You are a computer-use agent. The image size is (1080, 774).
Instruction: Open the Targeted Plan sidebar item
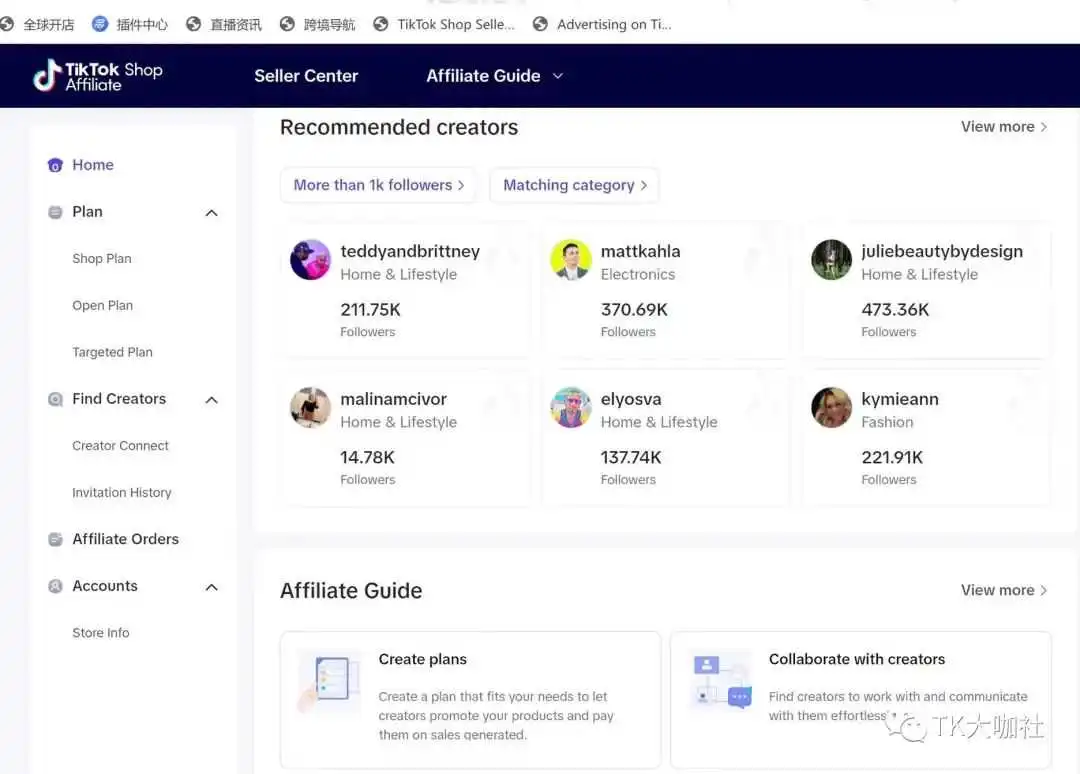click(x=112, y=353)
